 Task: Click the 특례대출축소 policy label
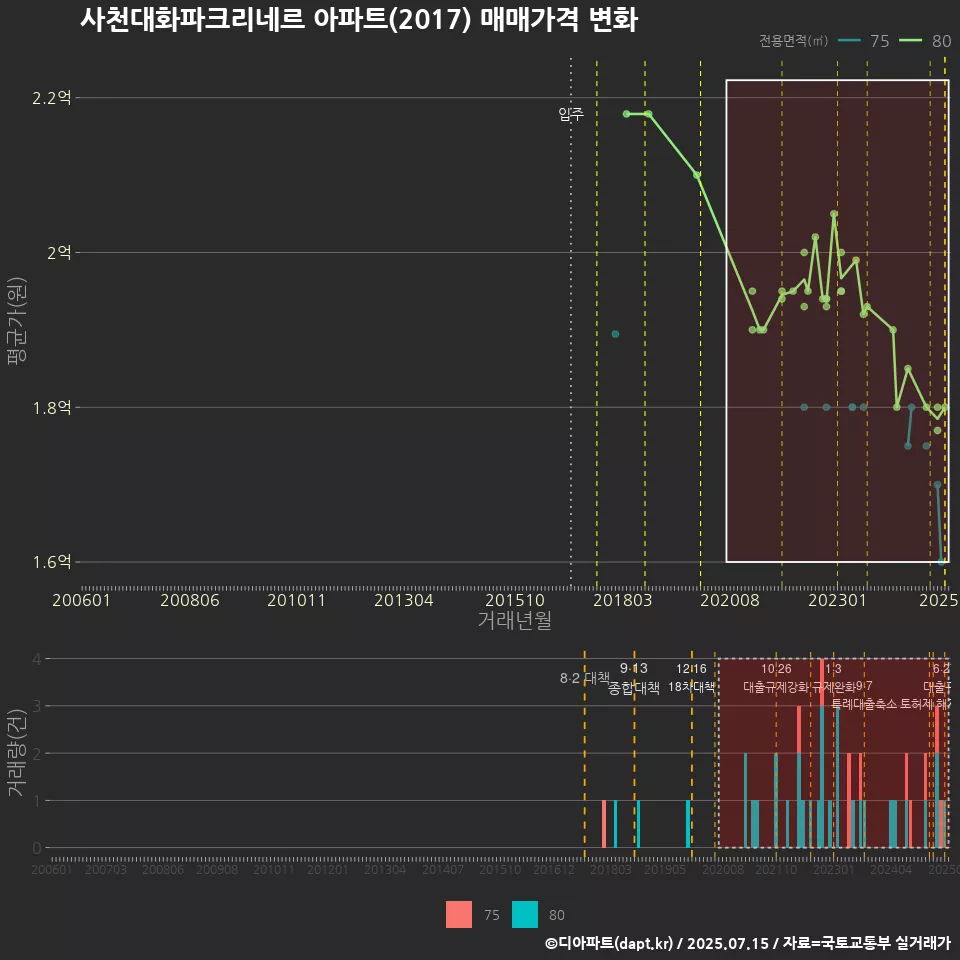point(864,704)
